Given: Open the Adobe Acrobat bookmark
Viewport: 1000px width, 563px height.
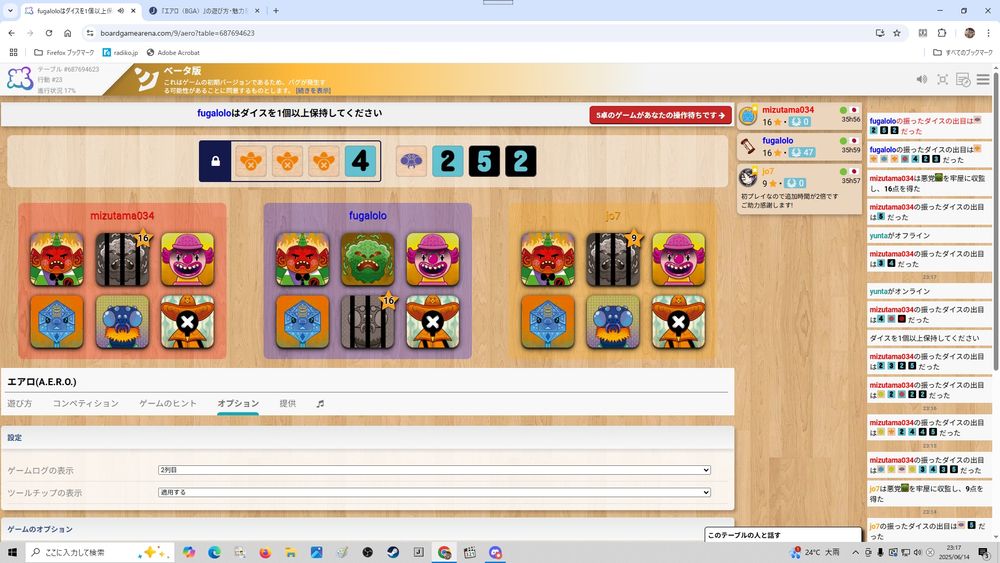Looking at the screenshot, I should click(173, 52).
